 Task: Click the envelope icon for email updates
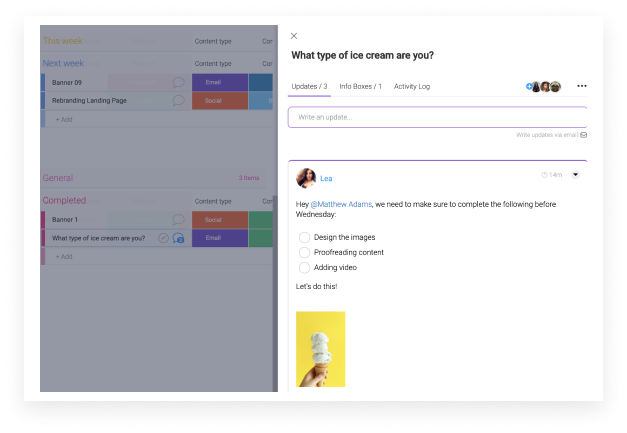(x=584, y=134)
